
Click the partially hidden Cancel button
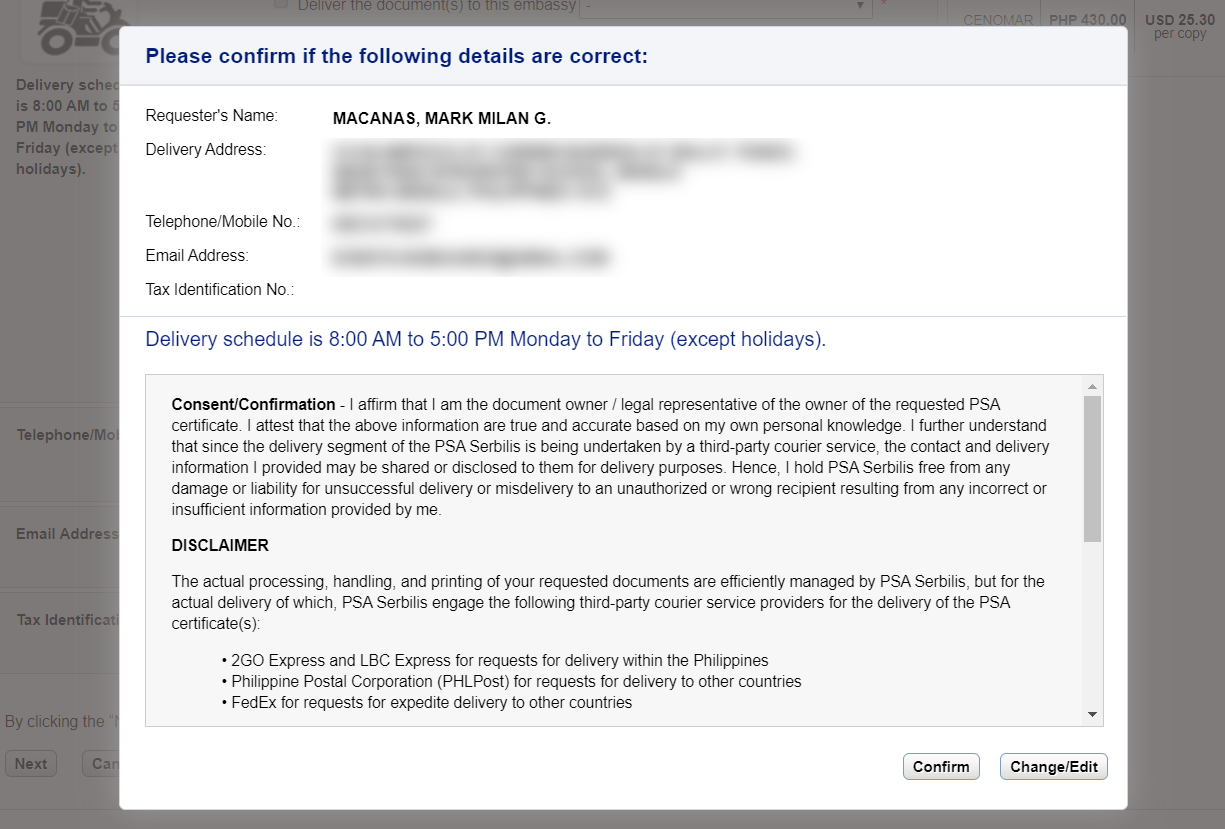101,764
